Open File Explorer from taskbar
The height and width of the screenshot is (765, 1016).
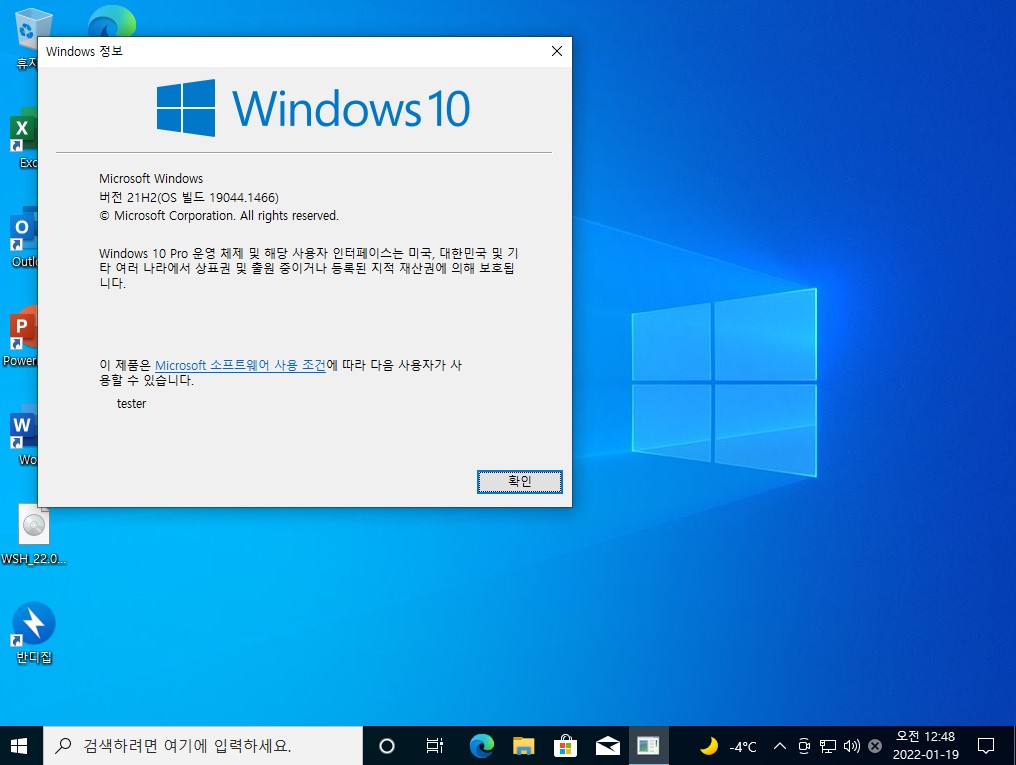[x=524, y=746]
